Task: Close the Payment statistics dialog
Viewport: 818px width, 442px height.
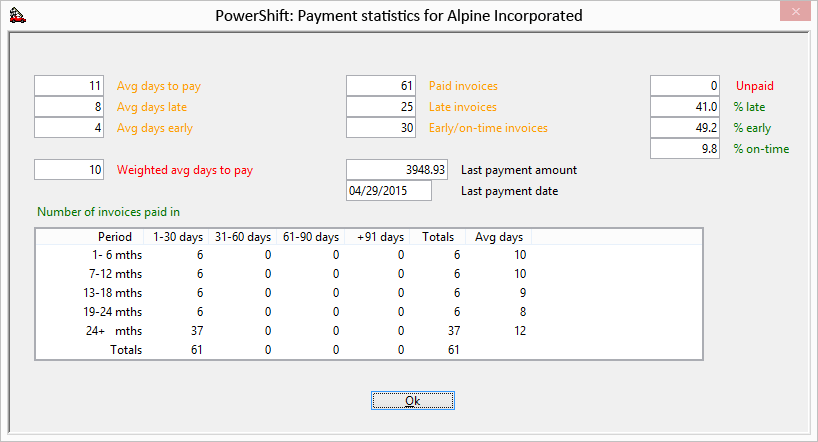Action: pyautogui.click(x=795, y=11)
